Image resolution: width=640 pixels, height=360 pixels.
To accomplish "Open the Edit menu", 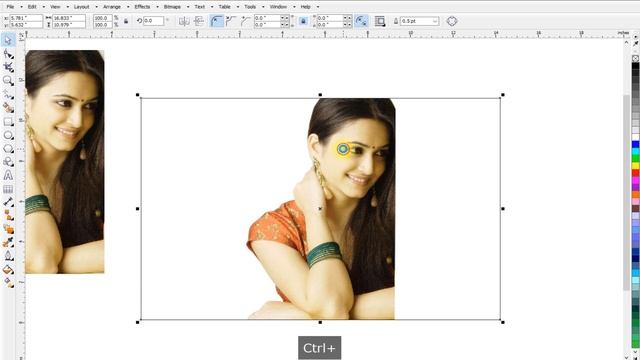I will click(32, 7).
